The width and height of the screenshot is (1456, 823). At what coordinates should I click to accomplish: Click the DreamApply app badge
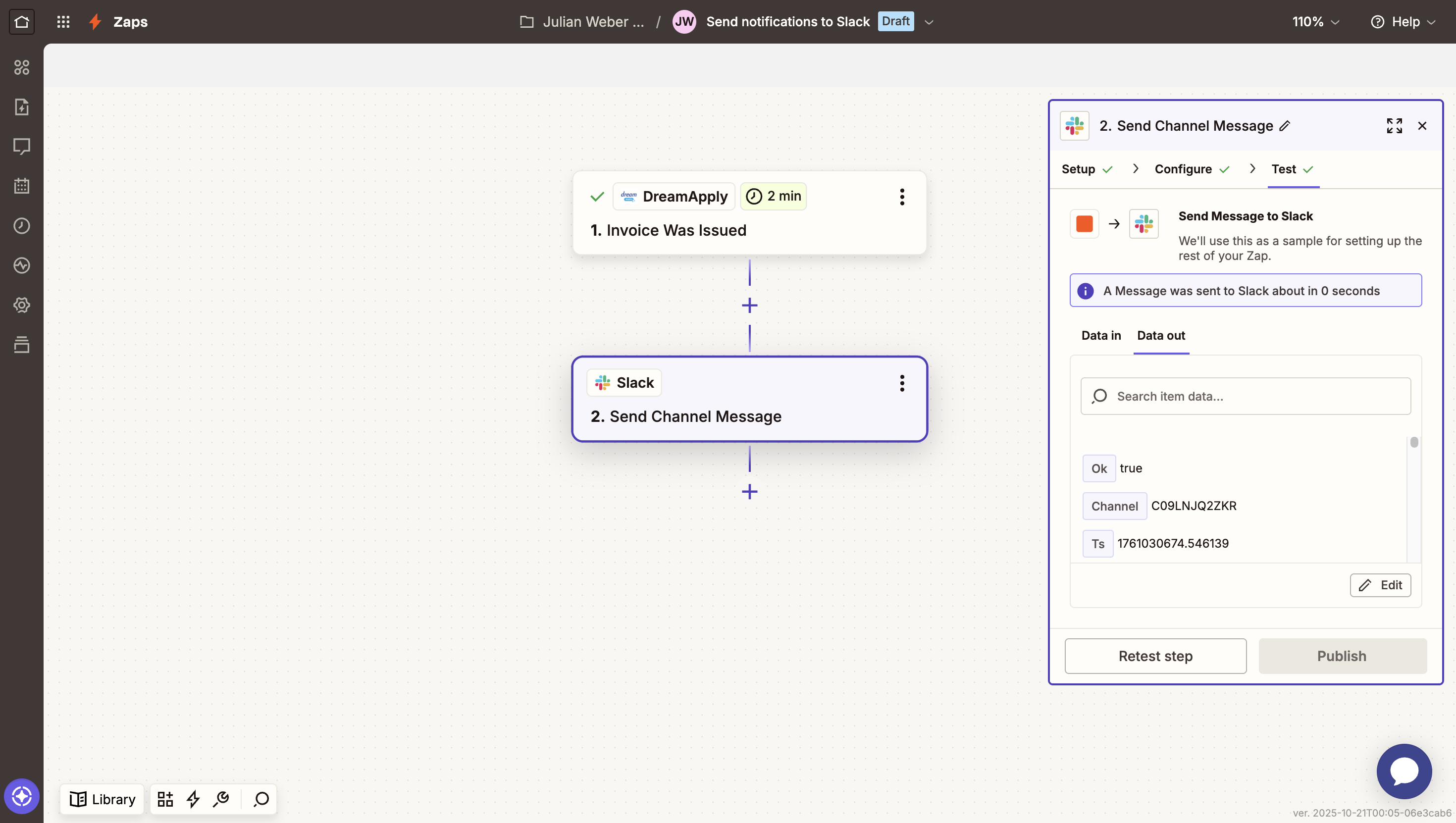674,196
